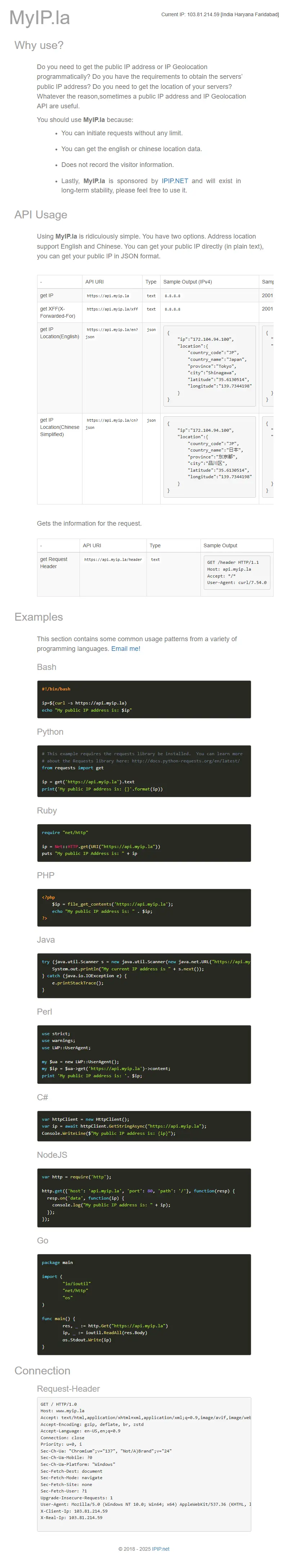
Task: Click the bullet "Does not record the visitor information."
Action: tap(117, 165)
